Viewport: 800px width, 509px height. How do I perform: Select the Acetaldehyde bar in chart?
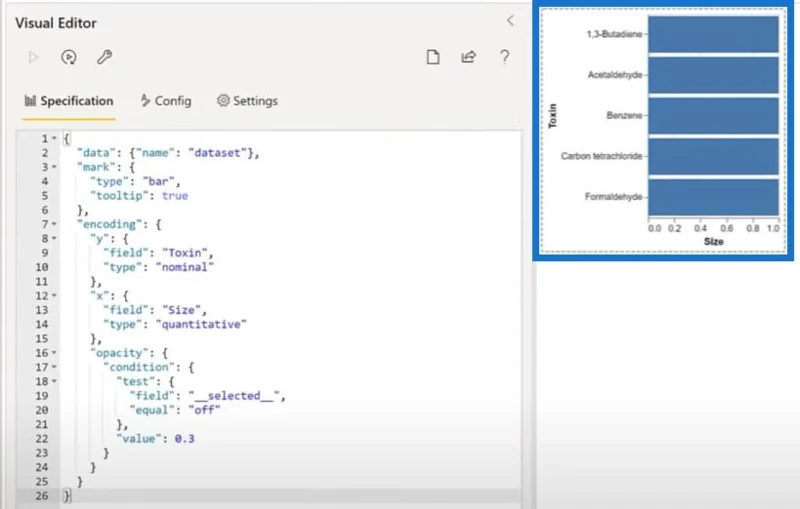pos(713,75)
